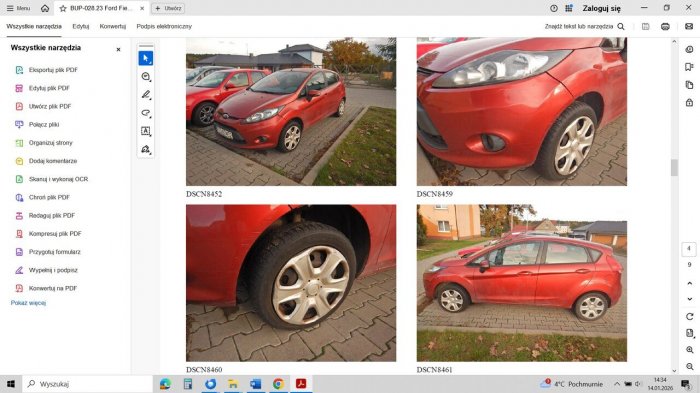Open the freehand draw lasso tool
This screenshot has width=700, height=393.
(x=146, y=113)
